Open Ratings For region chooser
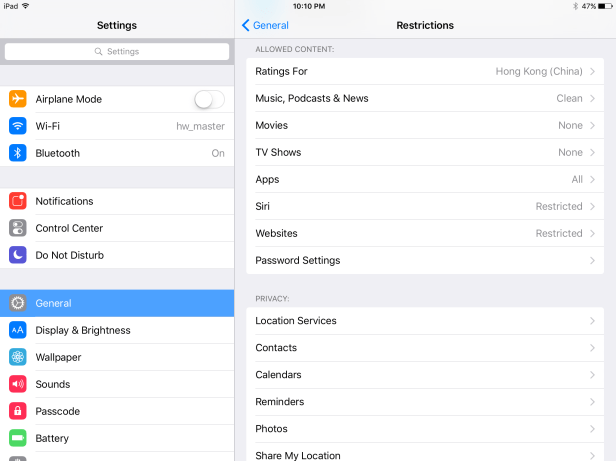The height and width of the screenshot is (461, 616). point(425,71)
